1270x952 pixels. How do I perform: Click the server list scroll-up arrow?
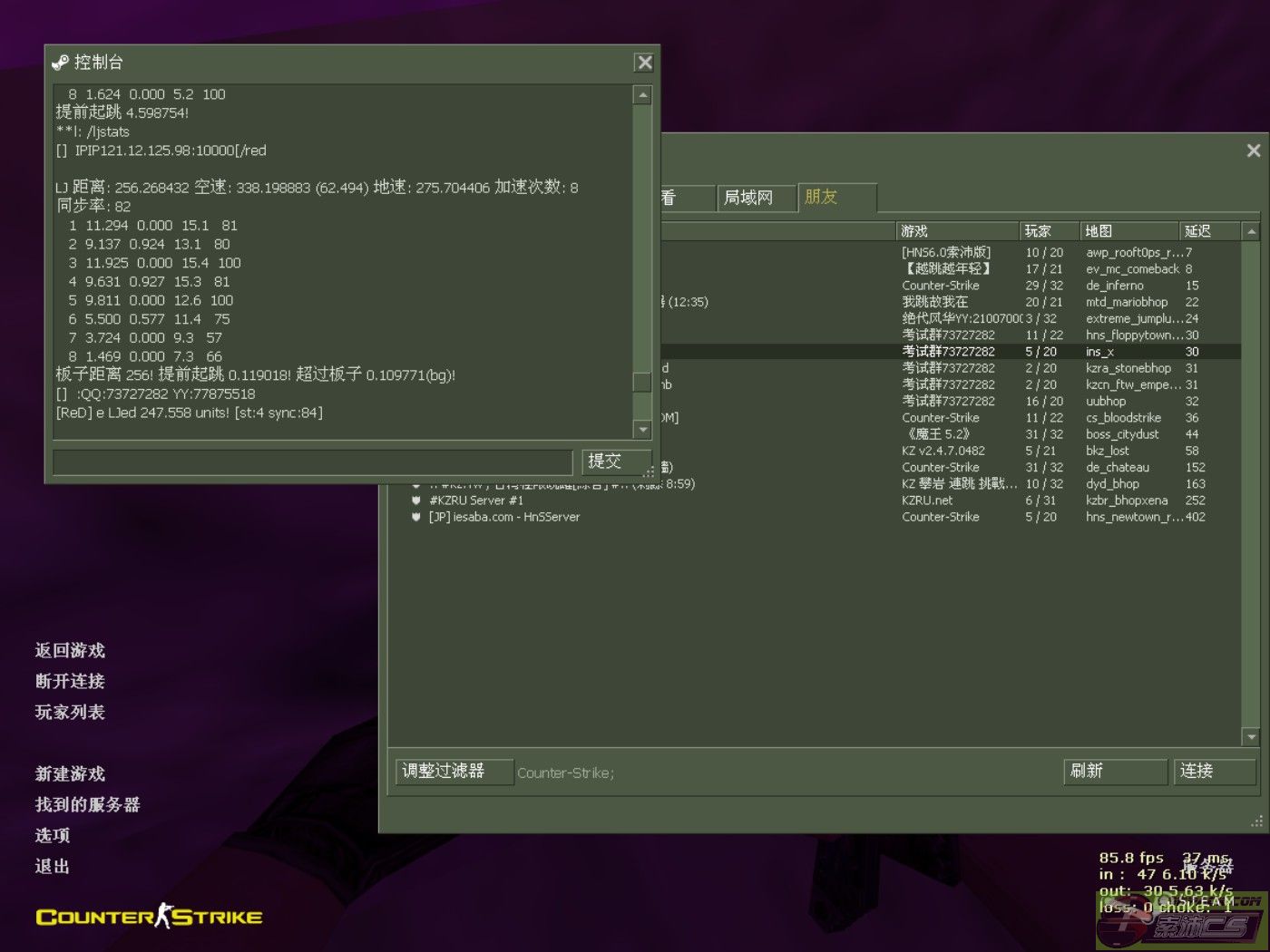point(1251,232)
